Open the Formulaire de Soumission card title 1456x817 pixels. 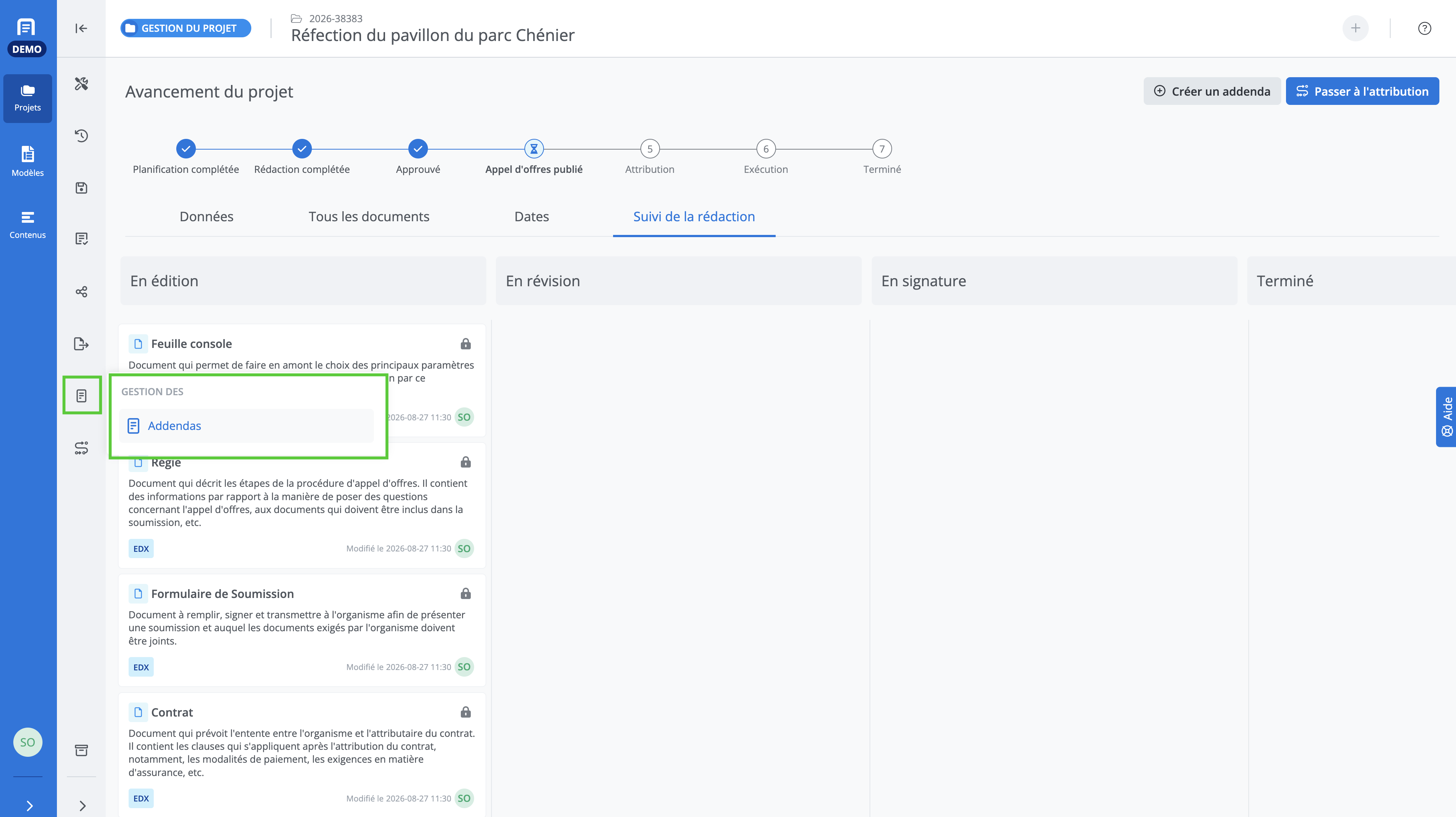(222, 593)
